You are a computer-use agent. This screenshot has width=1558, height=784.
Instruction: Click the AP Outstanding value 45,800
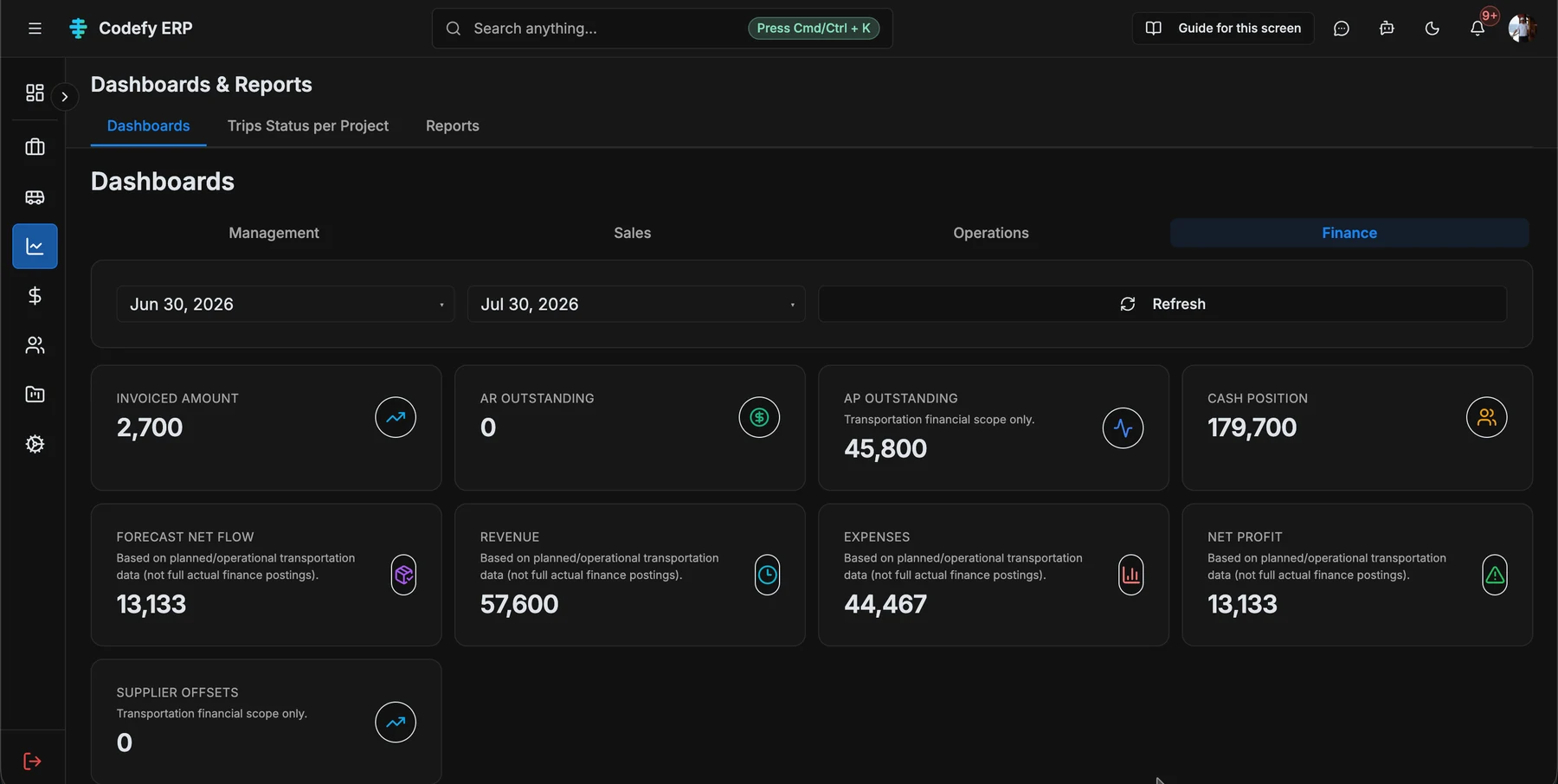(885, 448)
